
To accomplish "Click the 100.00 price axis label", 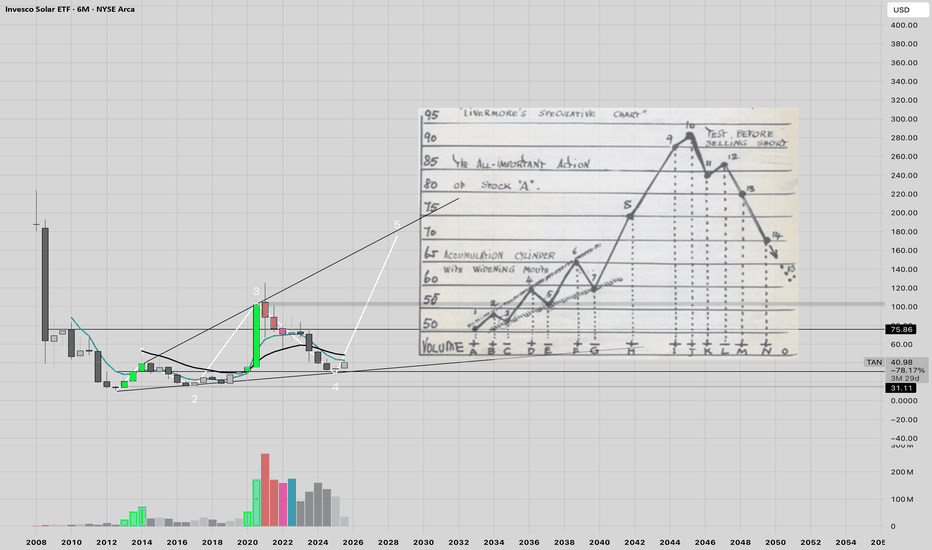I will coord(903,307).
